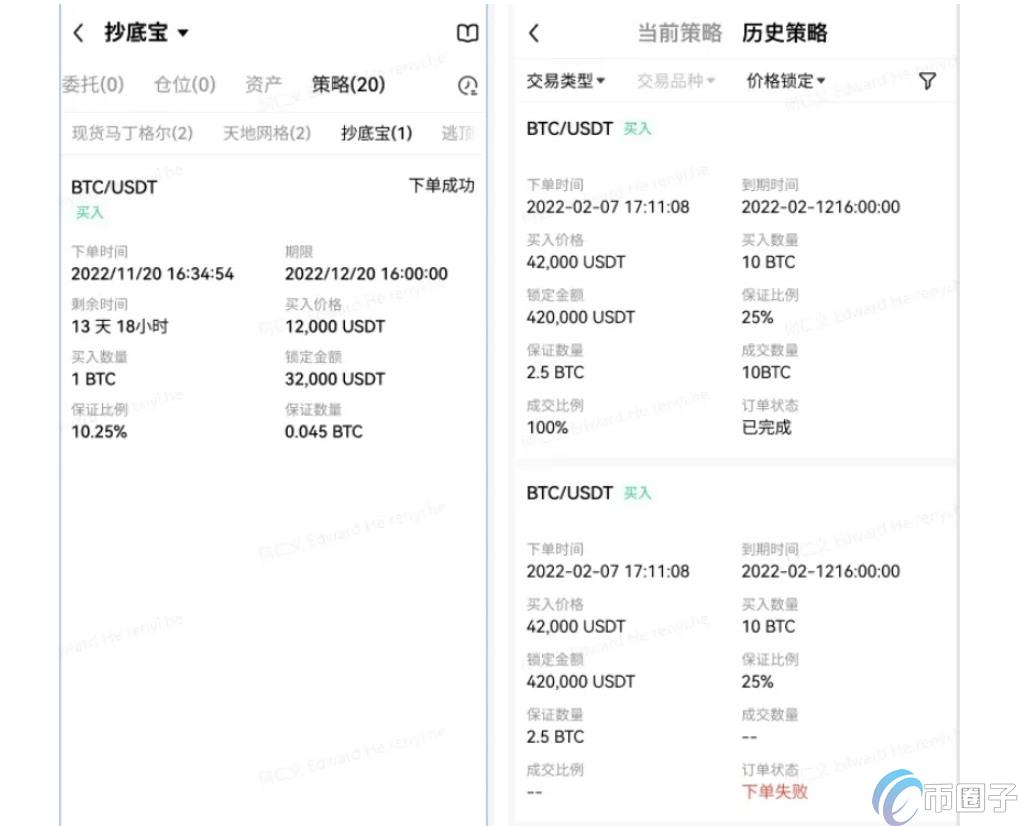Screen dimensions: 1022x826
Task: Click 100% fill ratio value
Action: pos(548,428)
